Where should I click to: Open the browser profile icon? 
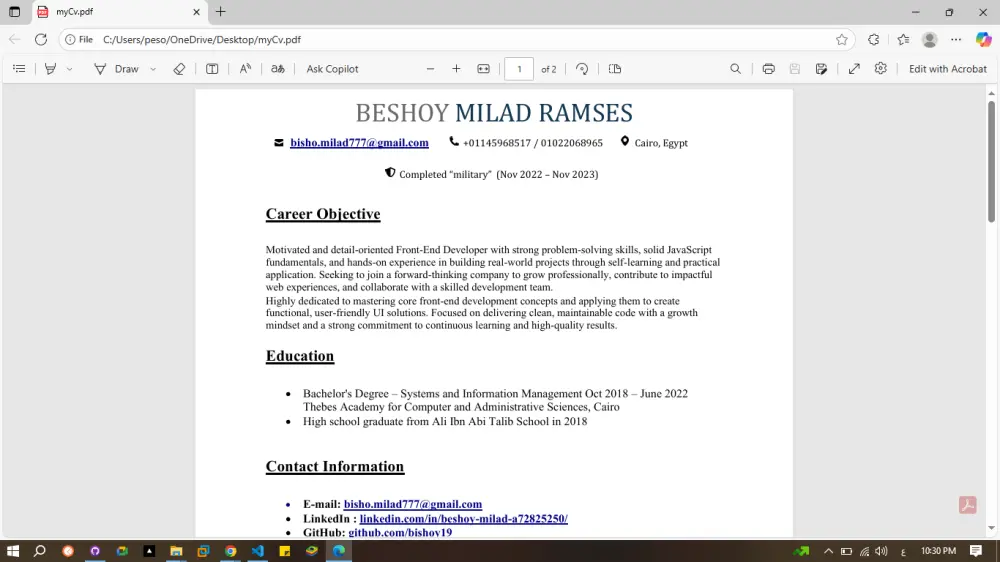(930, 40)
